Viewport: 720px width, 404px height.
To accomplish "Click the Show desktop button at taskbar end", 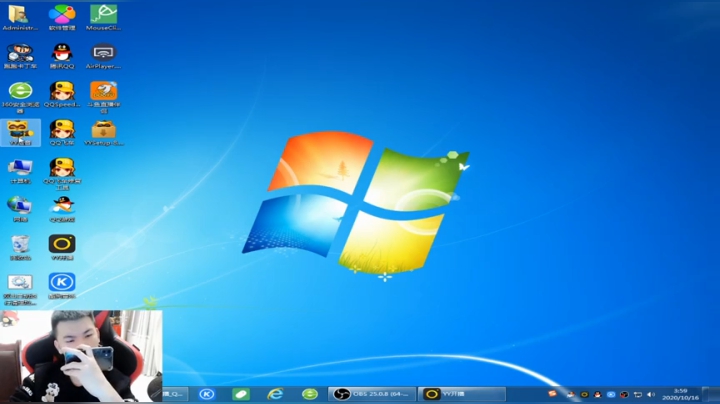I will coord(713,394).
